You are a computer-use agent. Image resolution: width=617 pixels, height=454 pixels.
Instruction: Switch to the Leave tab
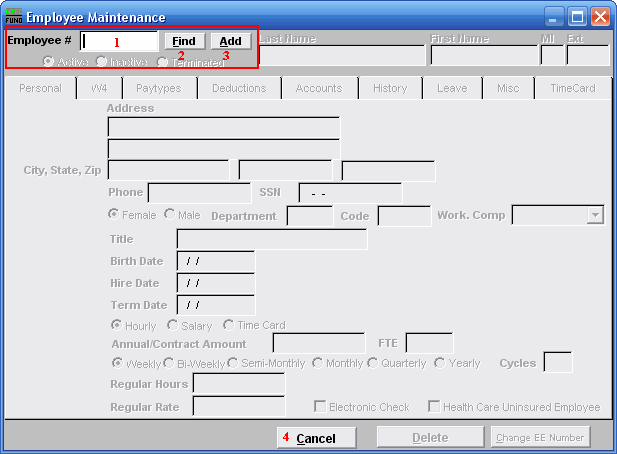pos(452,88)
